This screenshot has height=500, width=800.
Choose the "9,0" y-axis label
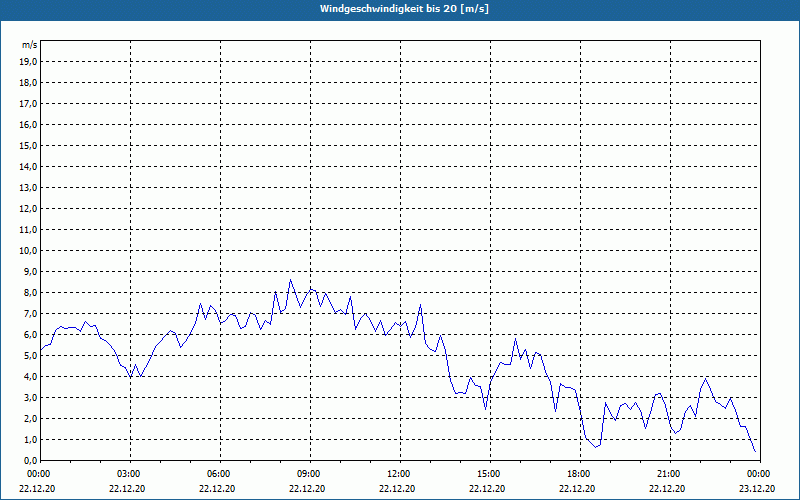tap(30, 271)
